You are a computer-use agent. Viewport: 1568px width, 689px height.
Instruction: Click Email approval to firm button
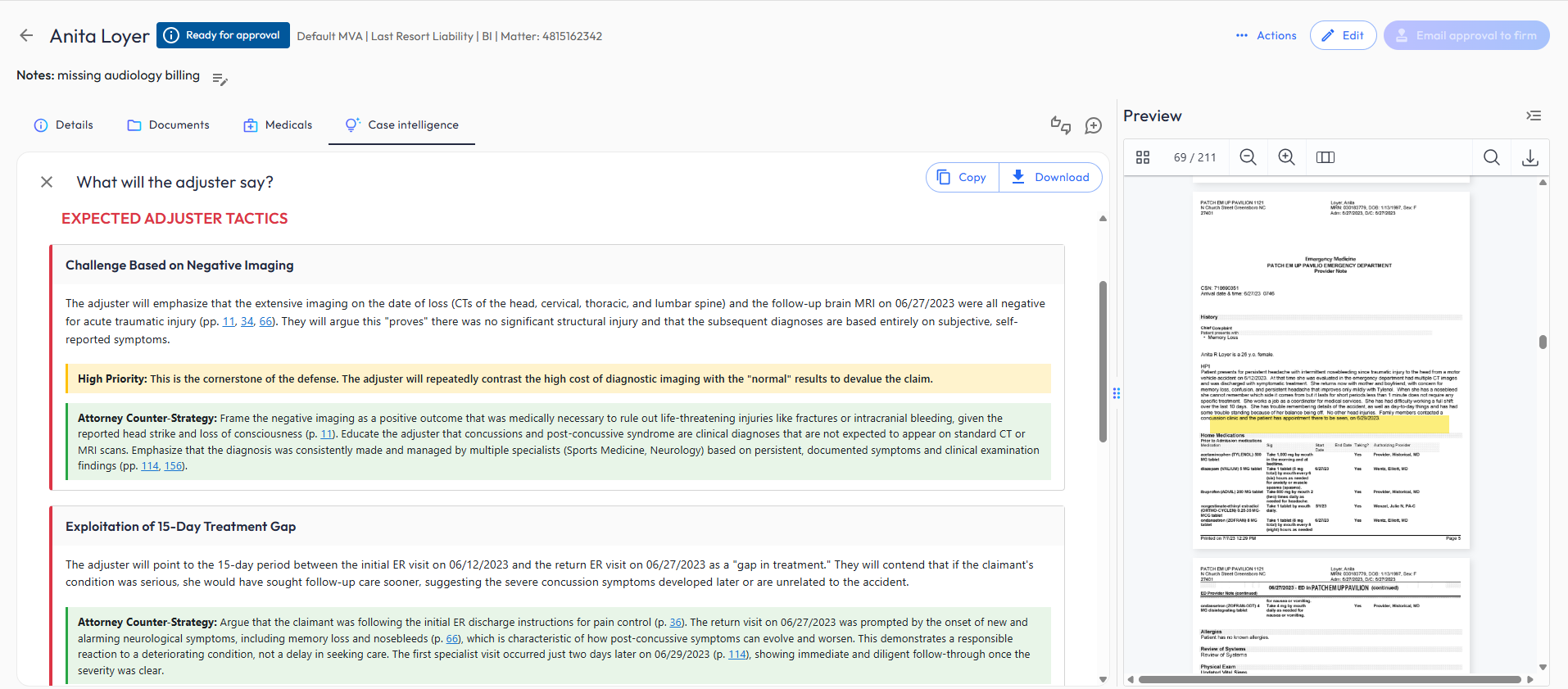(1466, 35)
